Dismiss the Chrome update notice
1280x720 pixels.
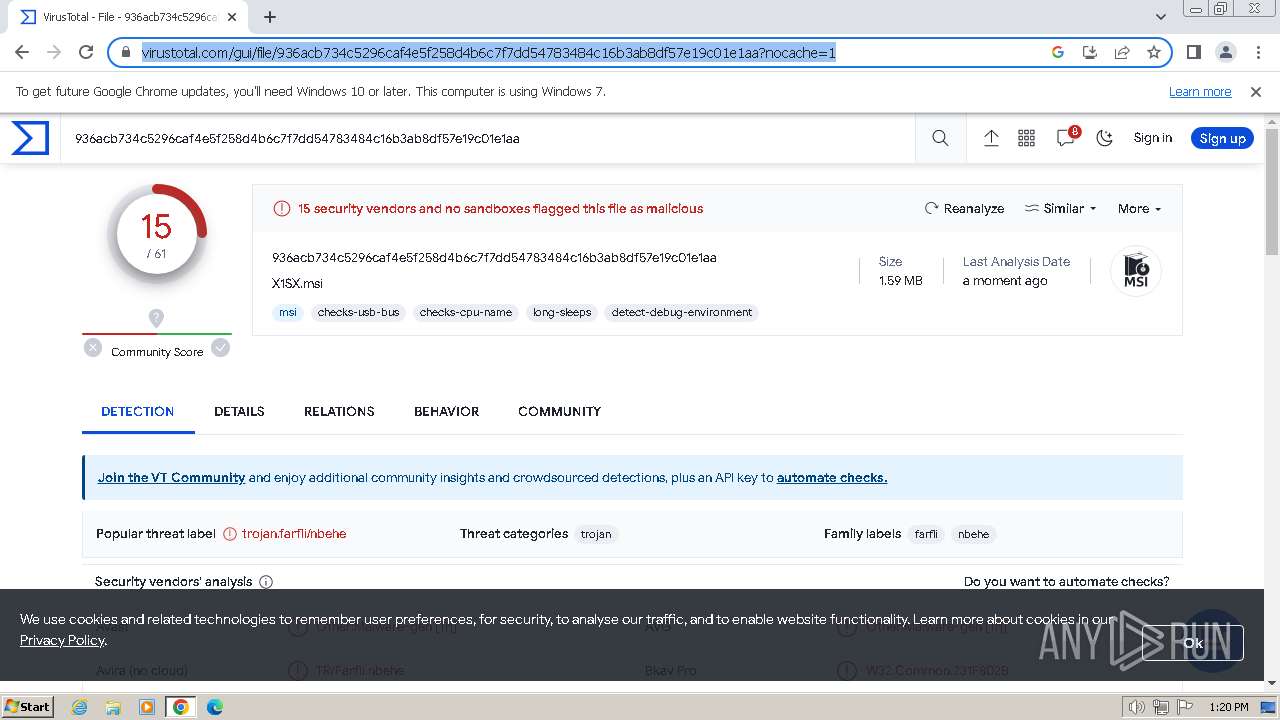pos(1256,92)
